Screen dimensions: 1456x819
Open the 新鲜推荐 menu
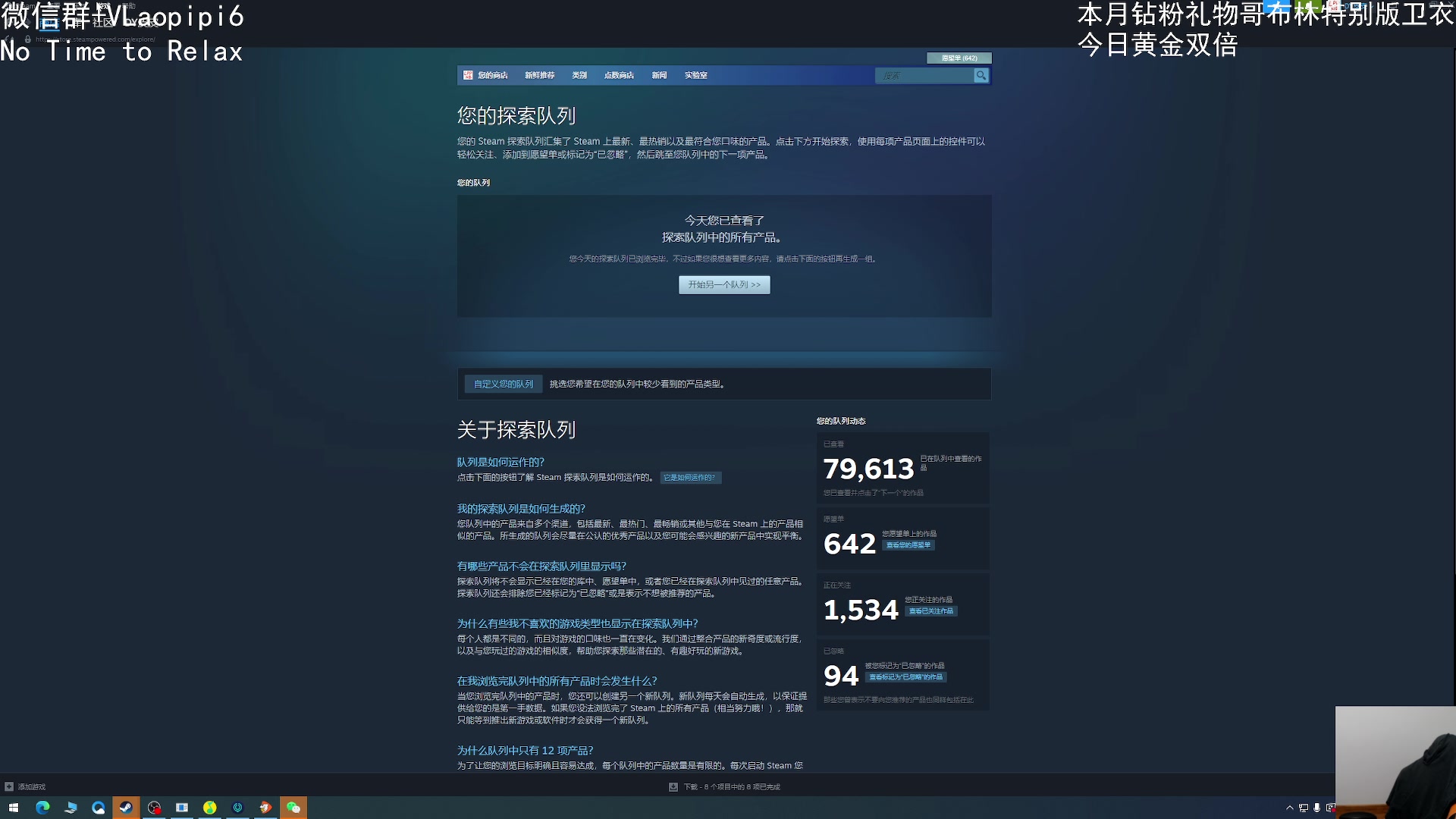click(x=539, y=75)
